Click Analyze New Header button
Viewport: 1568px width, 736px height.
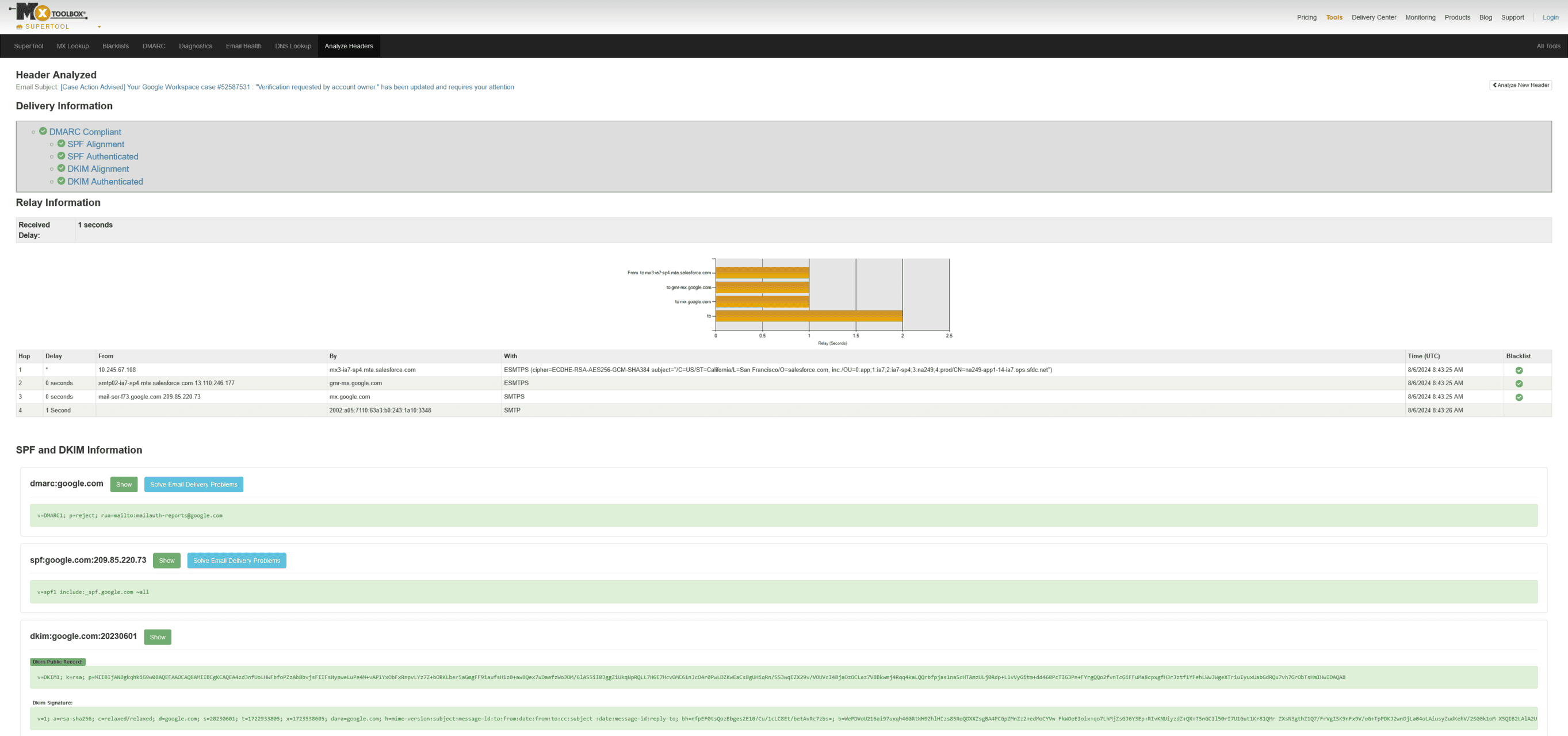[x=1520, y=85]
